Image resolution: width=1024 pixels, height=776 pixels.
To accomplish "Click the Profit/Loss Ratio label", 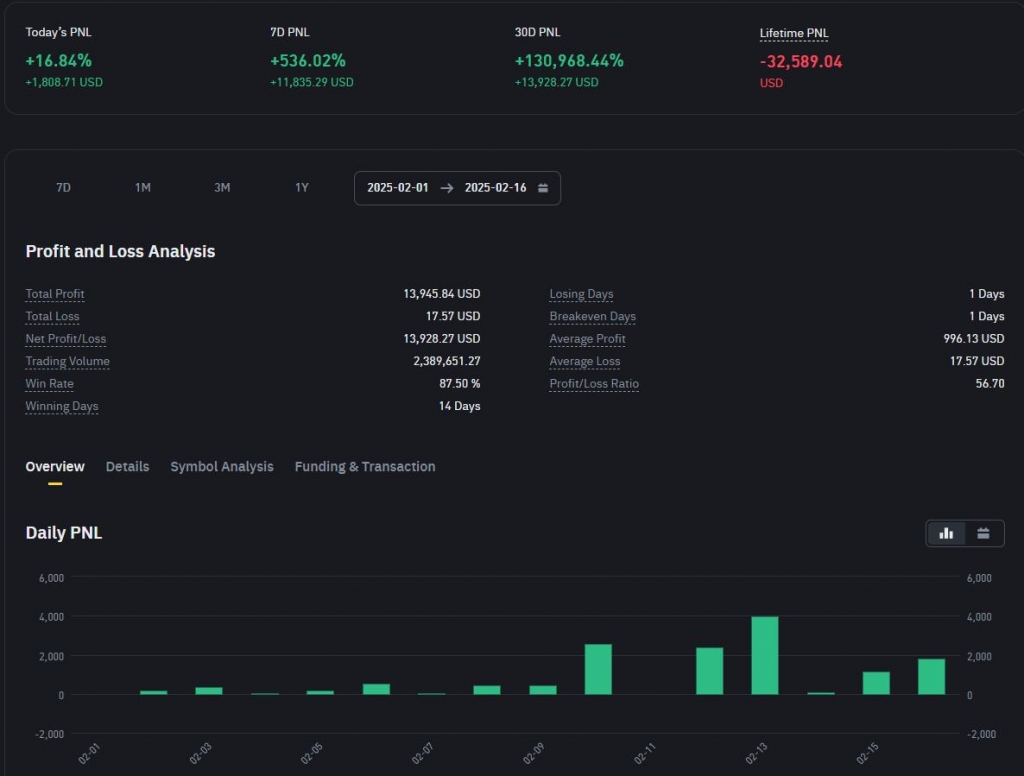I will 593,384.
